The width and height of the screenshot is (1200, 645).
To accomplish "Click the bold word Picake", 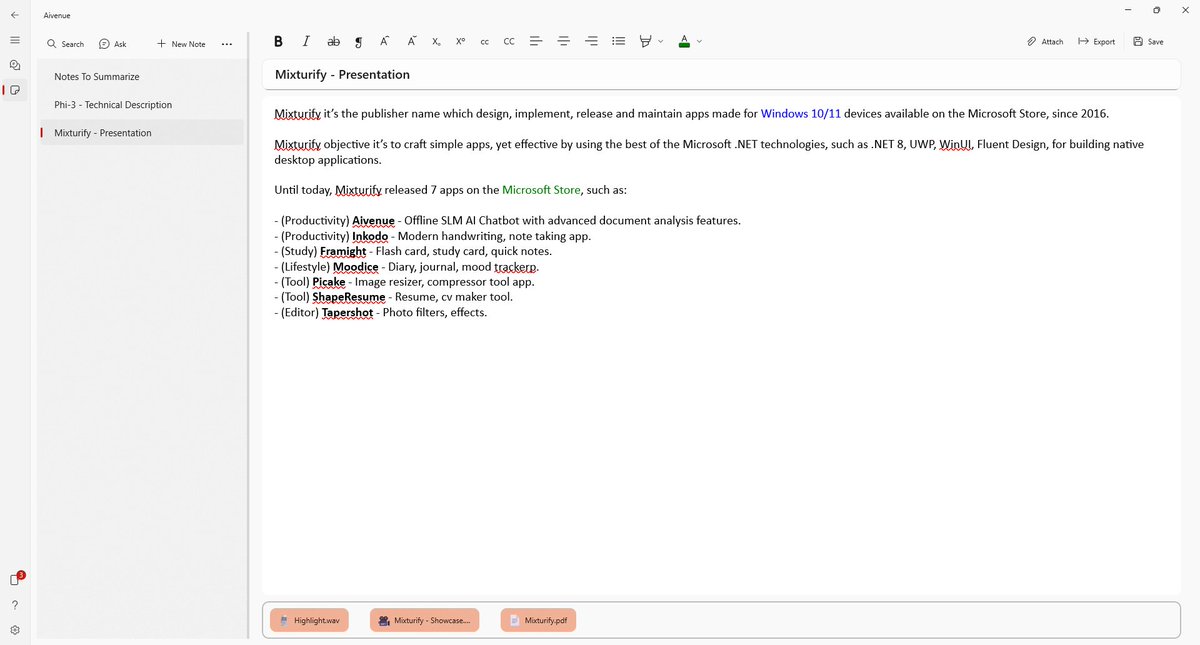I will [329, 282].
